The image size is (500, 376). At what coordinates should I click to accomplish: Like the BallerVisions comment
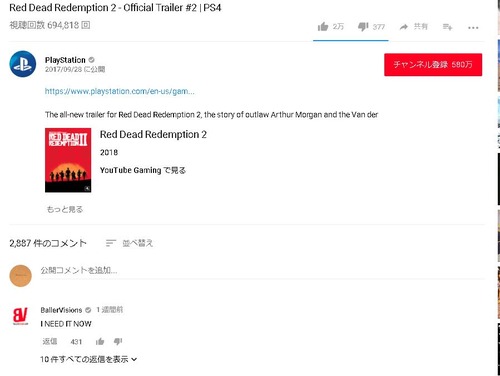coord(100,341)
